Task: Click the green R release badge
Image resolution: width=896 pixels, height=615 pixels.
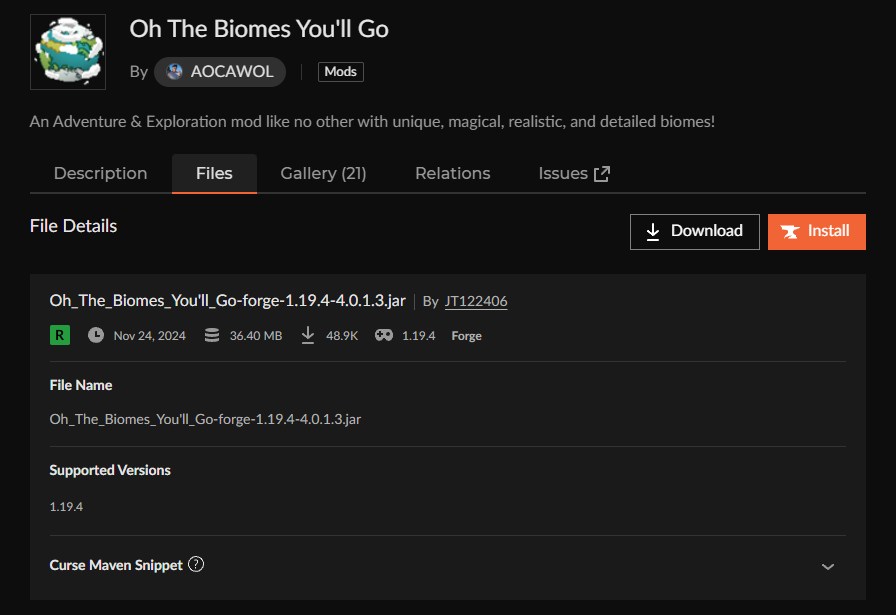Action: pos(60,335)
